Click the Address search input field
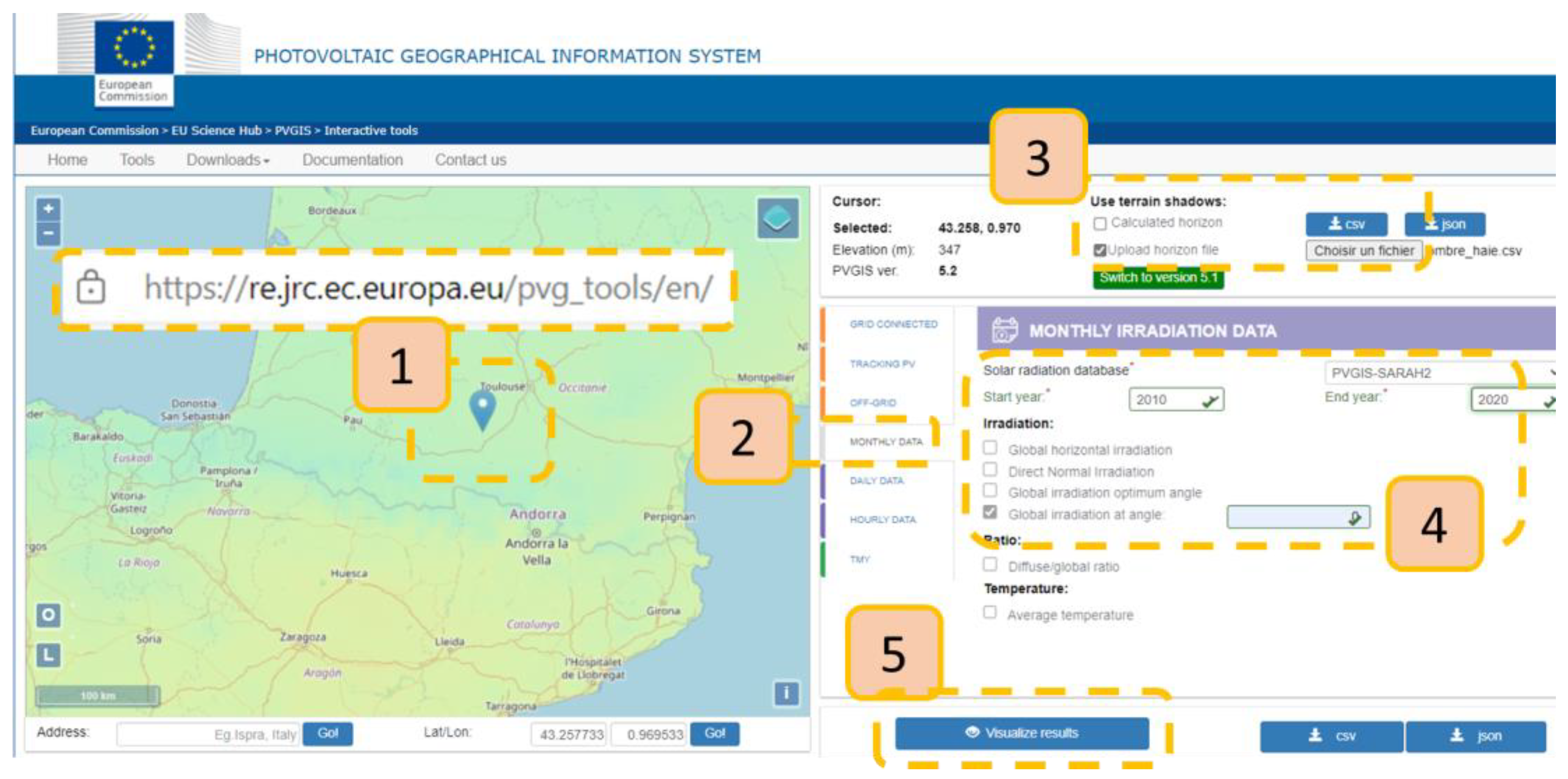This screenshot has width=1568, height=779. pyautogui.click(x=207, y=734)
